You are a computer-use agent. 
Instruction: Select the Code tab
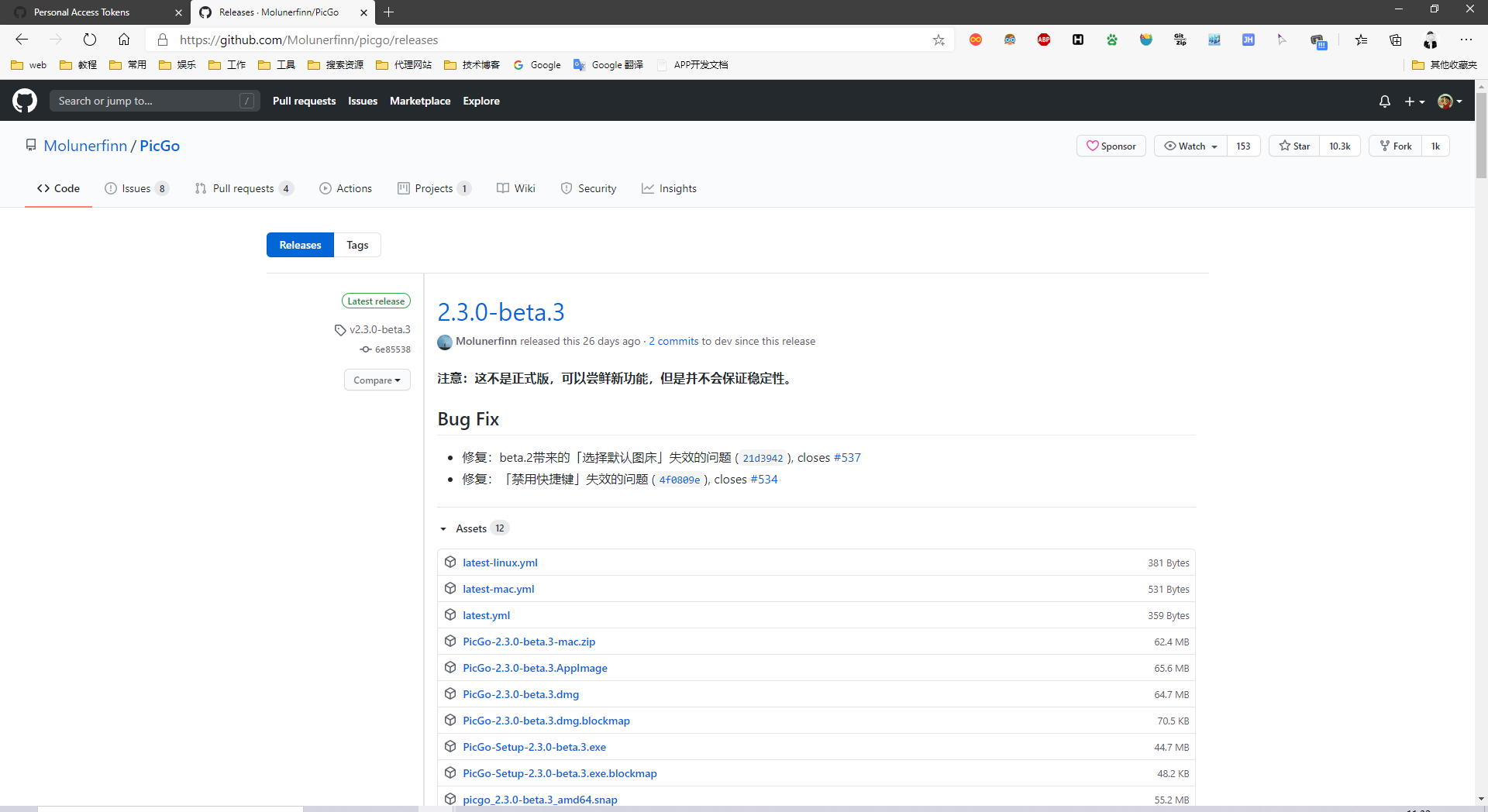click(x=58, y=188)
